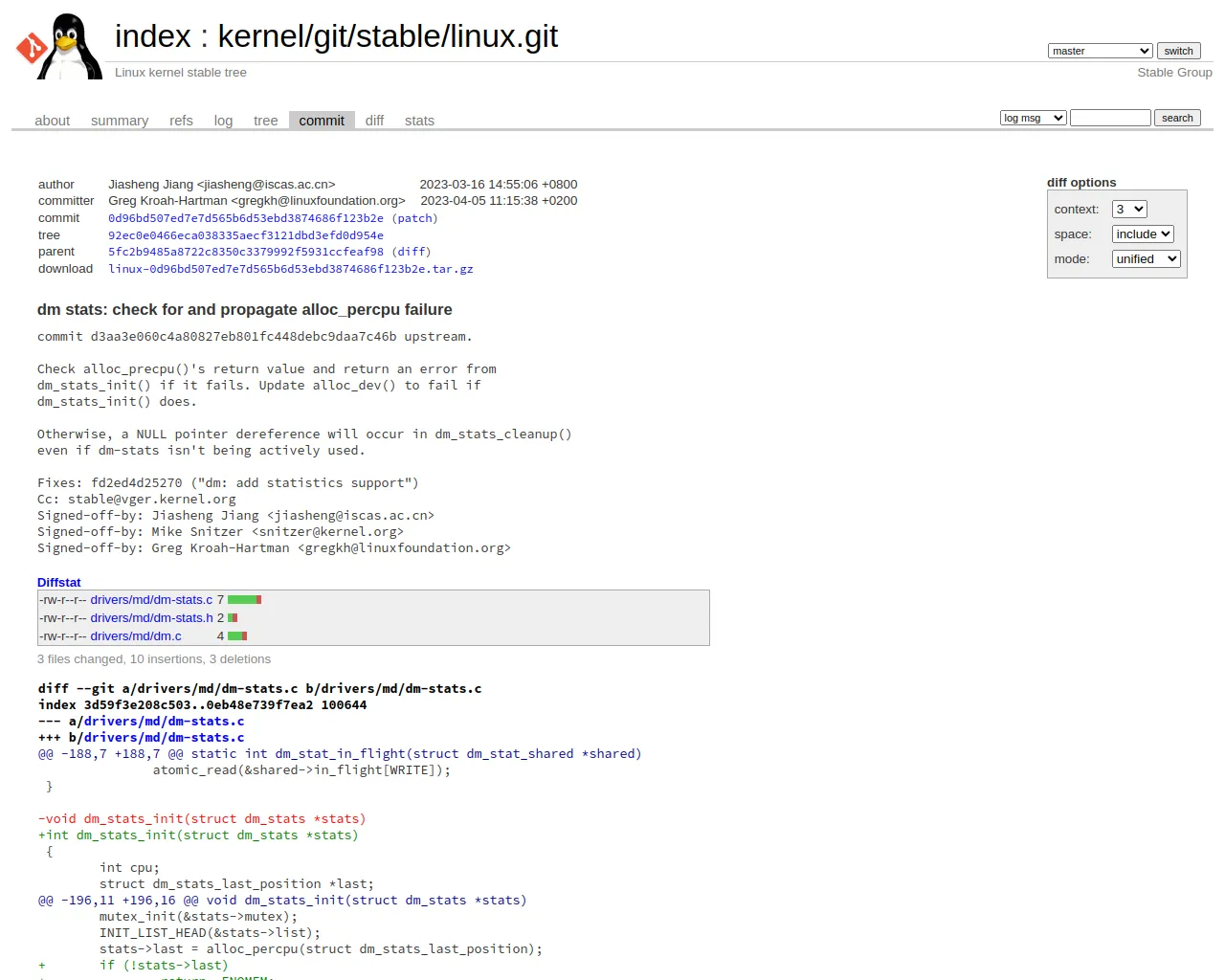This screenshot has width=1225, height=980.
Task: Open the branch selector showing master
Action: (x=1100, y=51)
